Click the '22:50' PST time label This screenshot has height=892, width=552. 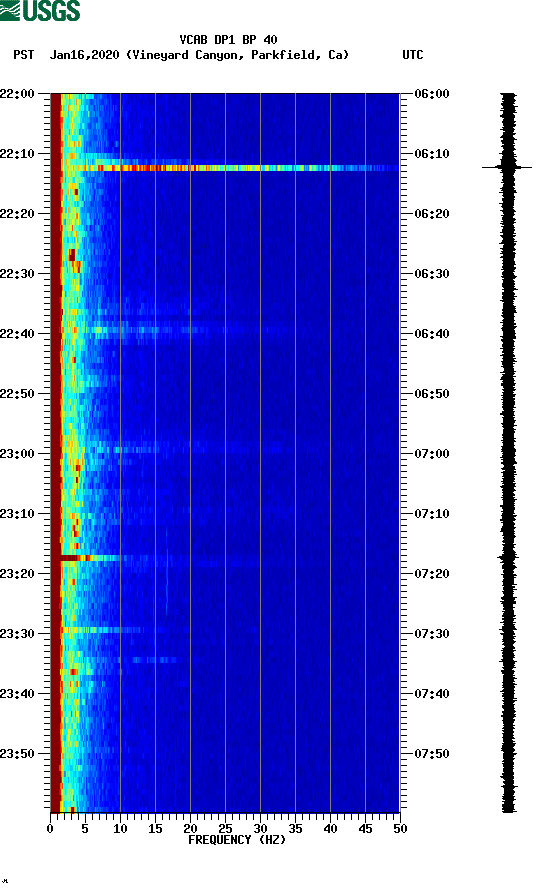[17, 394]
